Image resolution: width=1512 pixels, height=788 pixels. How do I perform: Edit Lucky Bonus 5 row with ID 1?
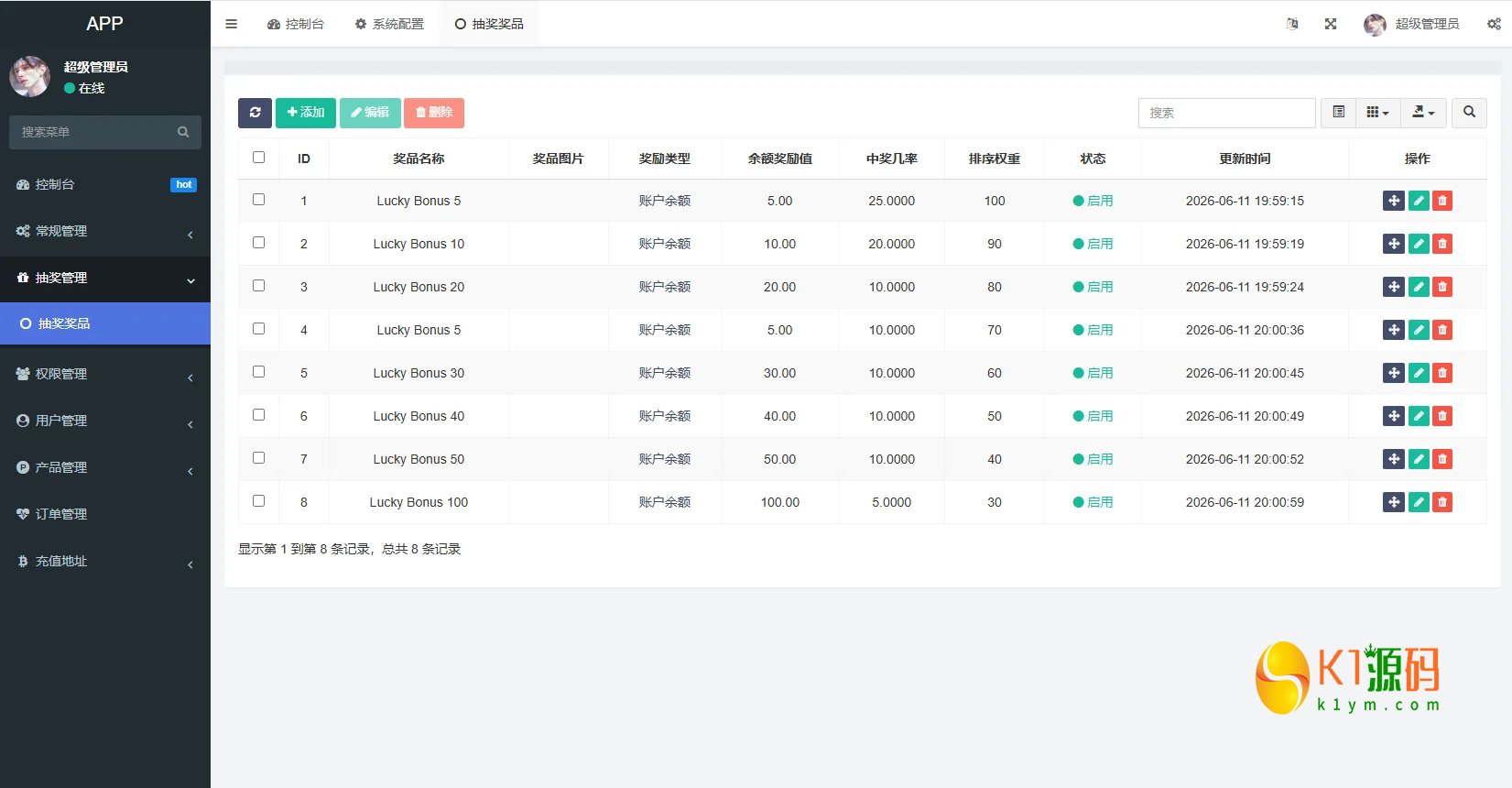[x=1419, y=201]
